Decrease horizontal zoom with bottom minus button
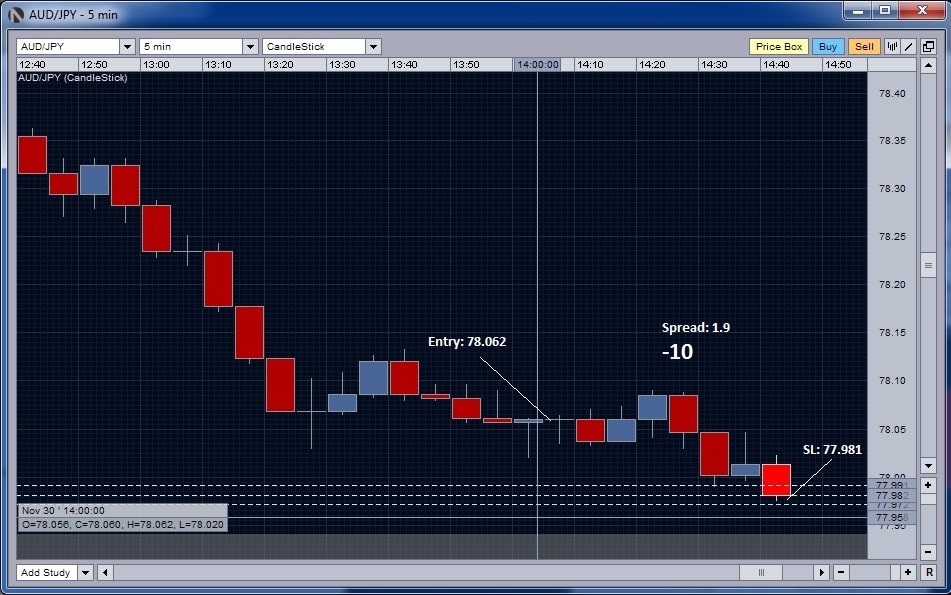The width and height of the screenshot is (951, 595). (x=841, y=573)
